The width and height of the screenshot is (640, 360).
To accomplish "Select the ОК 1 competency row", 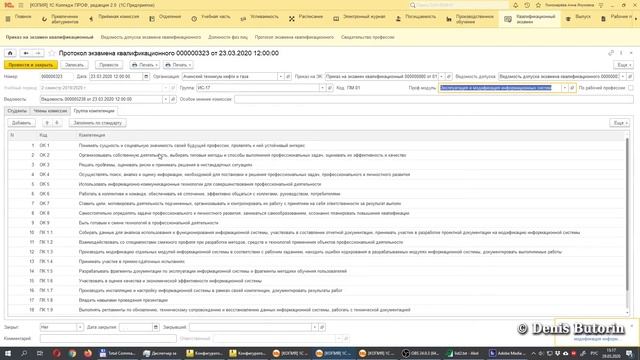I will click(x=317, y=145).
